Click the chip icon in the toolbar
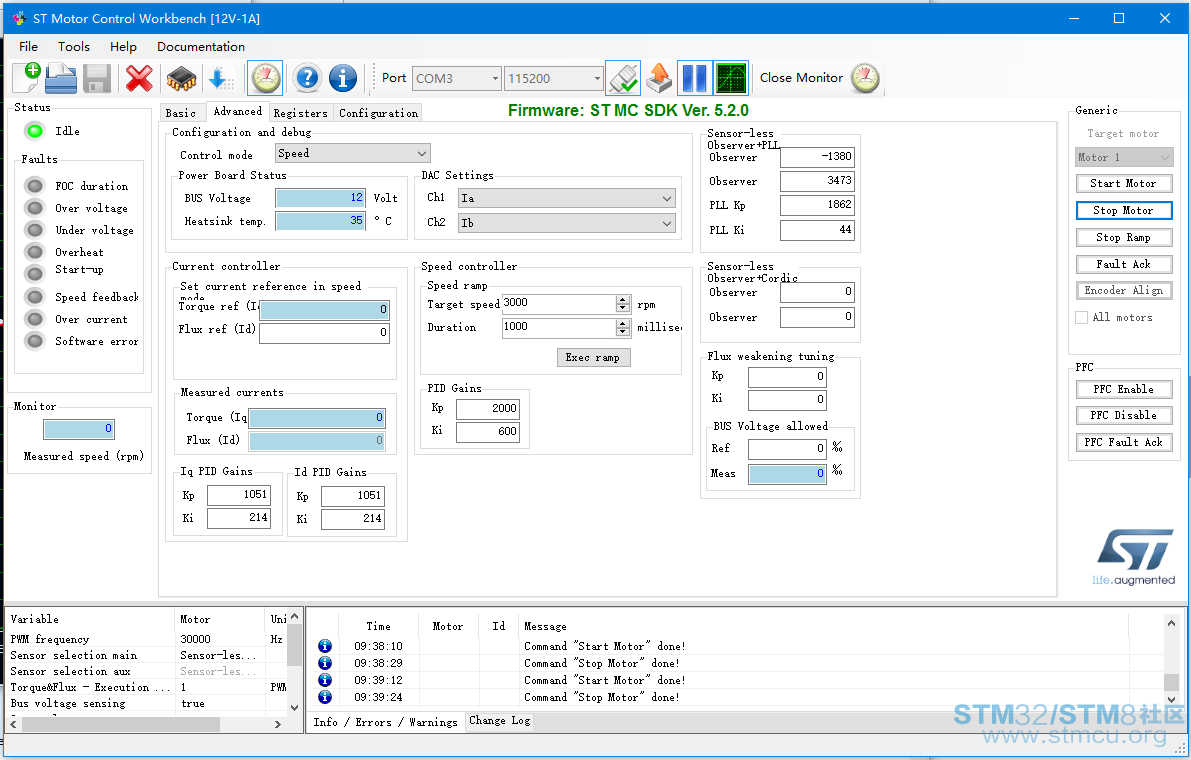Viewport: 1191px width, 760px height. 181,77
